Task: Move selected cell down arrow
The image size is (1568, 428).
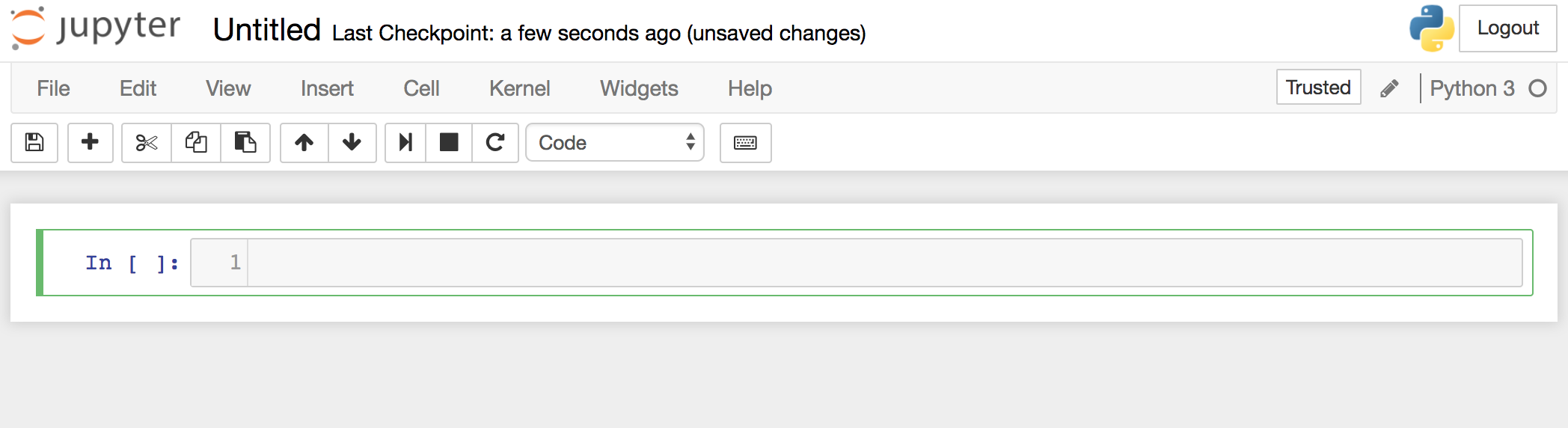Action: coord(352,142)
